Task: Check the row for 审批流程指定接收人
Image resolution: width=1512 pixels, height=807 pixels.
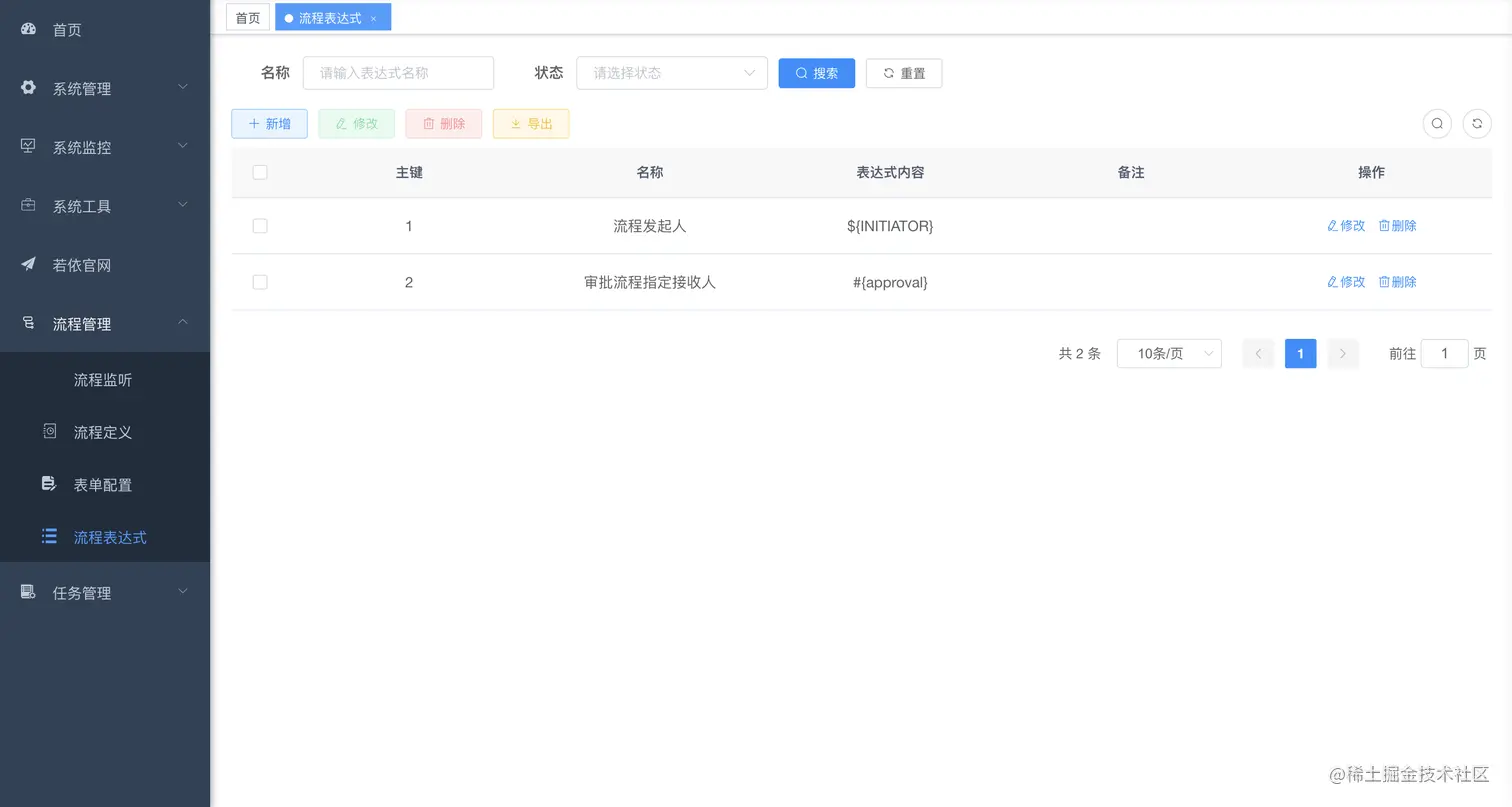Action: click(260, 282)
